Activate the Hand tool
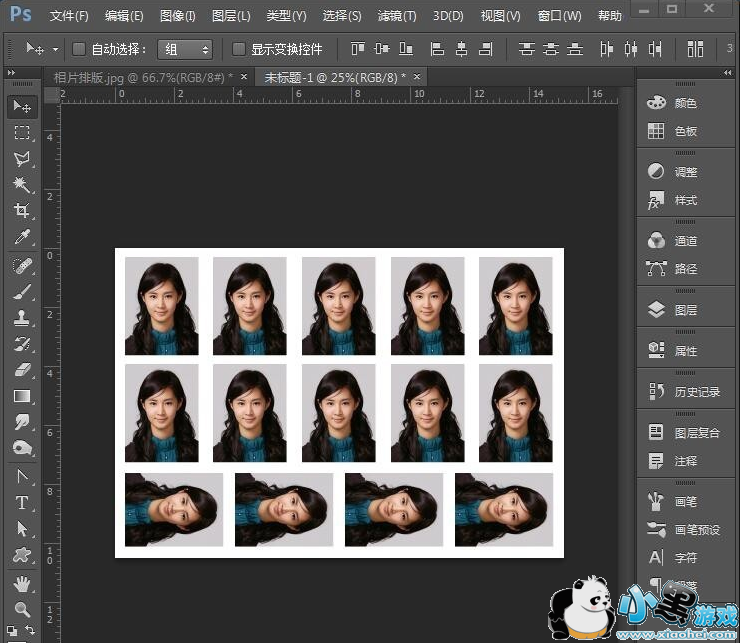This screenshot has width=740, height=643. [x=21, y=583]
